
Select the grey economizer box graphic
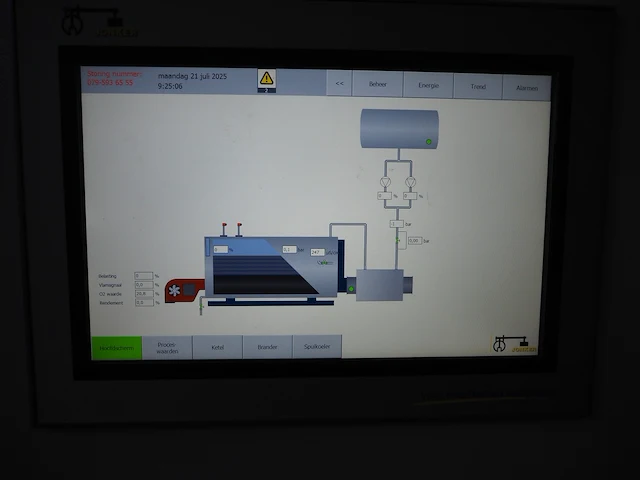pos(380,285)
